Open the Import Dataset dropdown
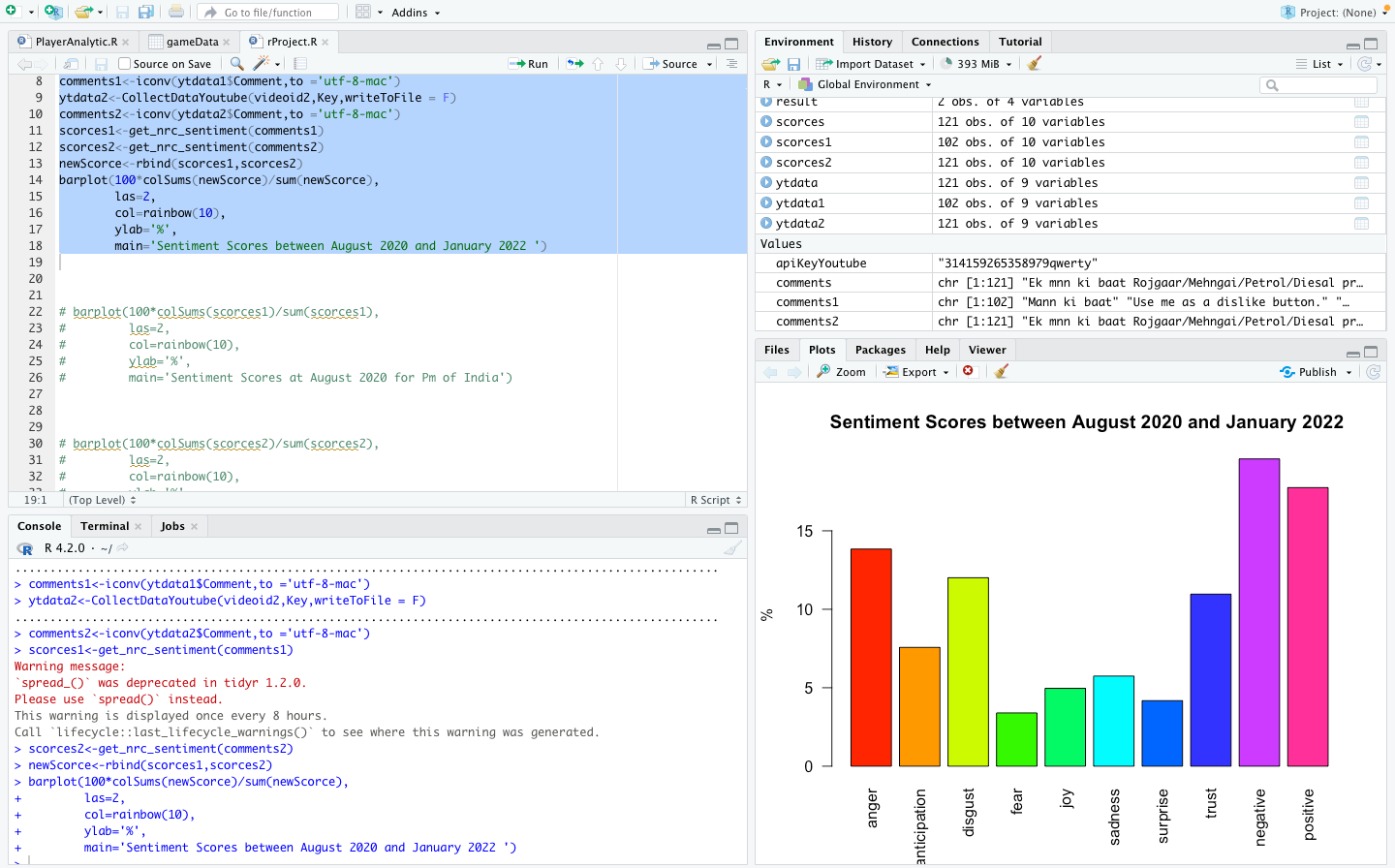 pyautogui.click(x=870, y=64)
